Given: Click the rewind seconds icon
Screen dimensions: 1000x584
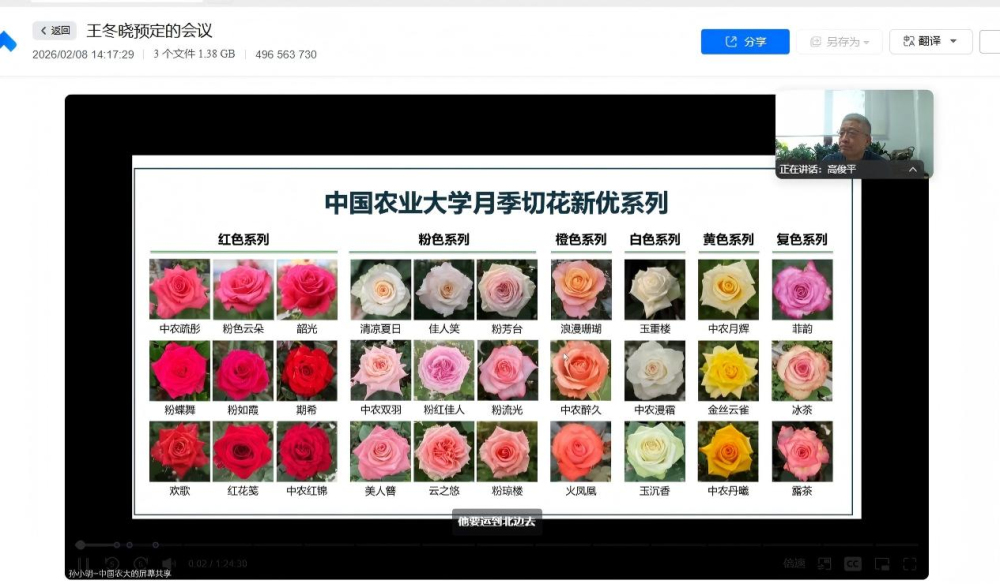Looking at the screenshot, I should click(x=112, y=563).
